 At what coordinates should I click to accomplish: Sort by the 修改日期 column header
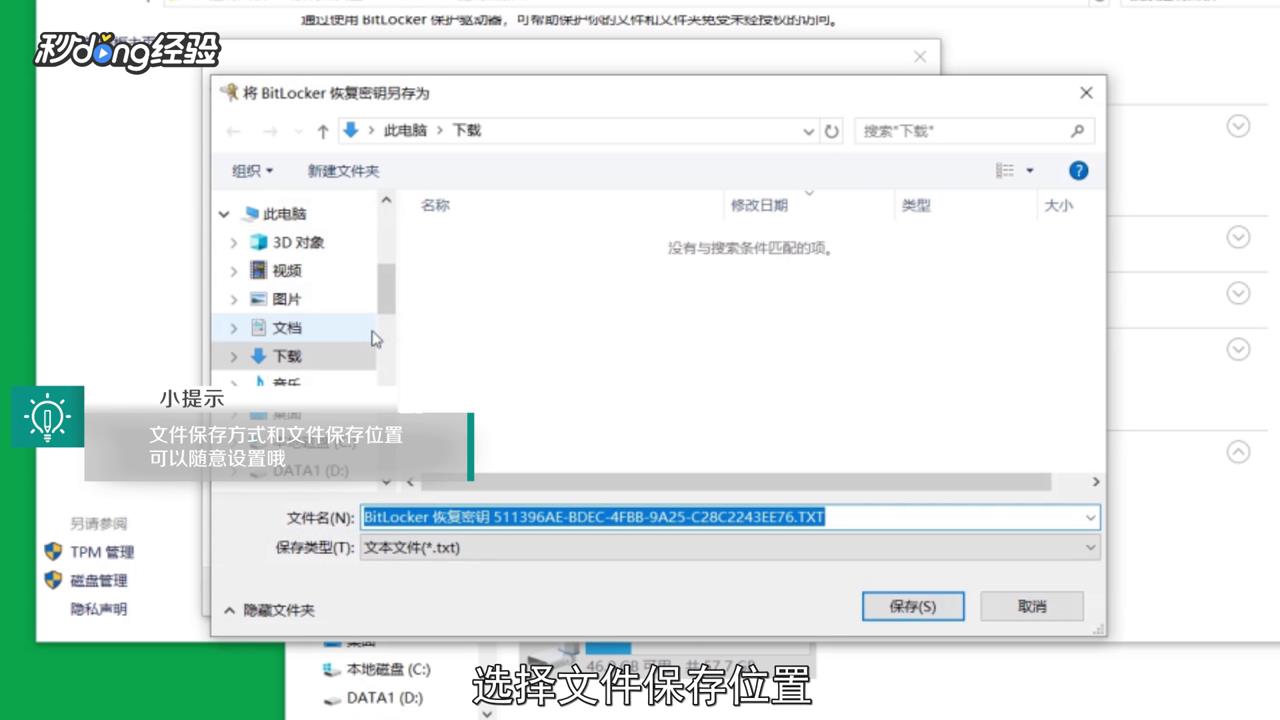point(759,205)
